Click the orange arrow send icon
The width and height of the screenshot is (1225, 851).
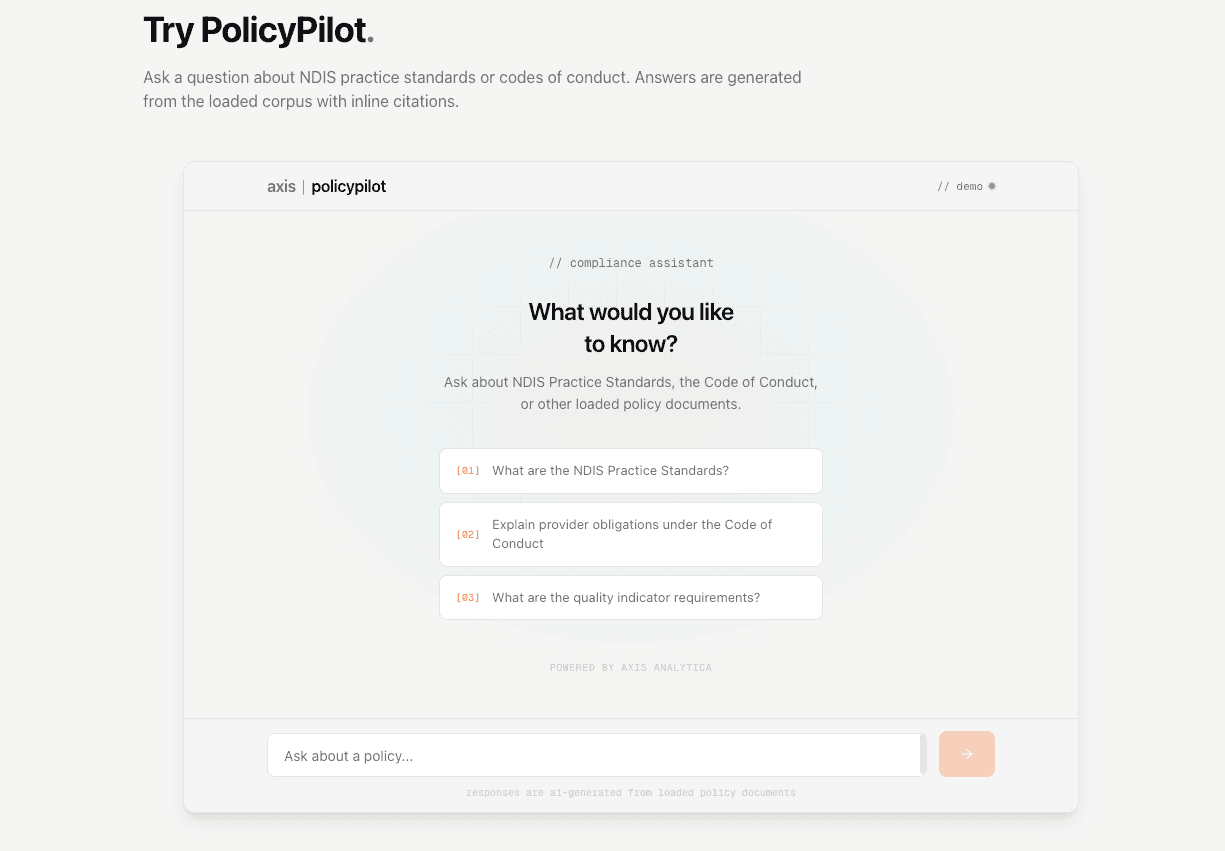(966, 754)
